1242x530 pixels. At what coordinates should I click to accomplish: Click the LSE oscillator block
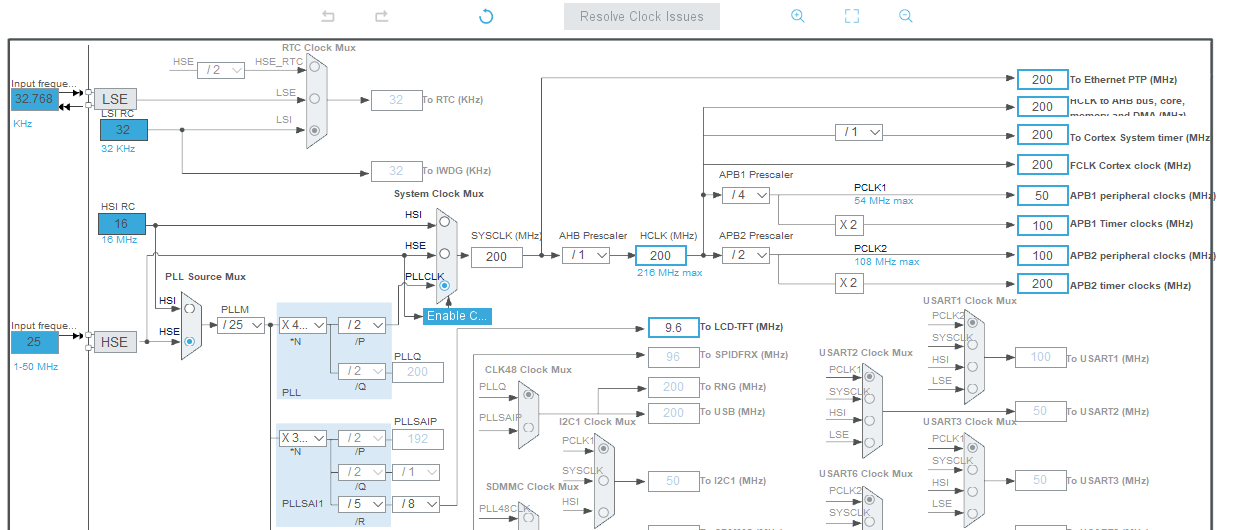tap(115, 99)
